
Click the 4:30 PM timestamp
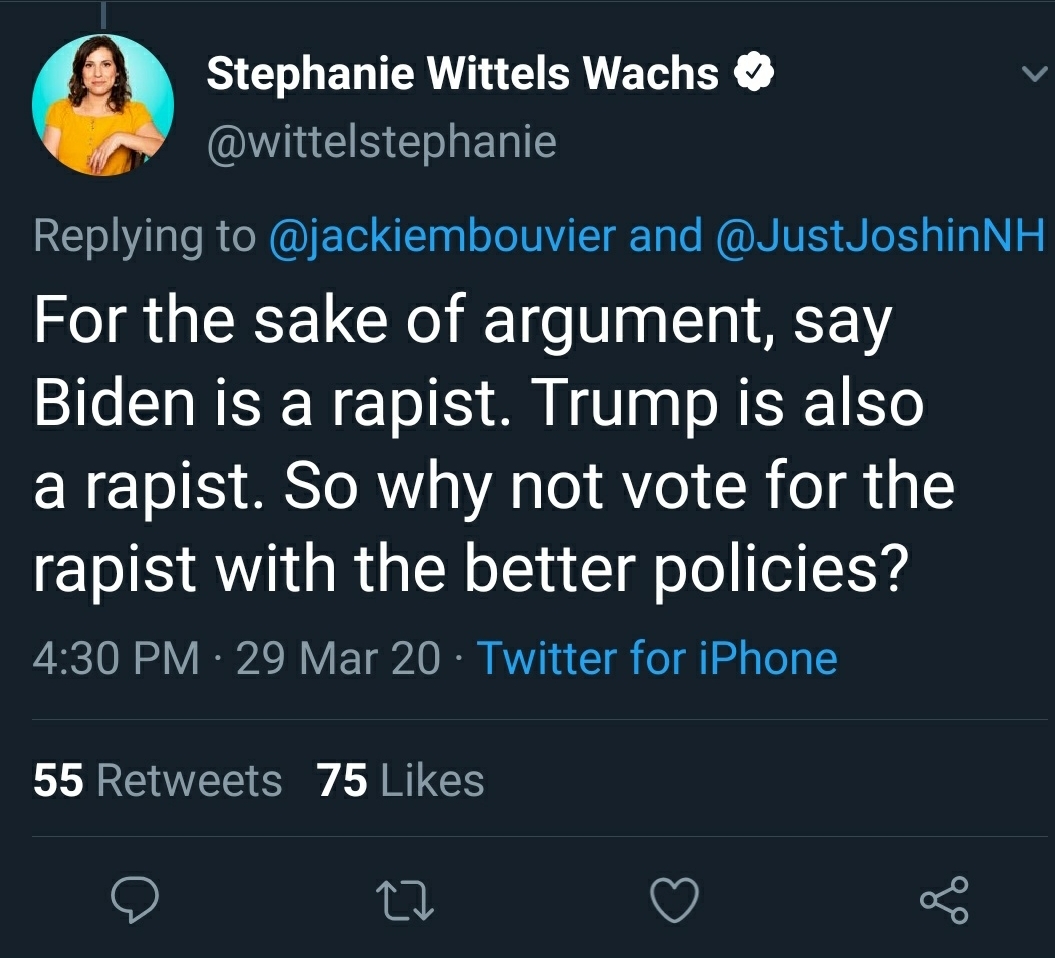(x=116, y=658)
